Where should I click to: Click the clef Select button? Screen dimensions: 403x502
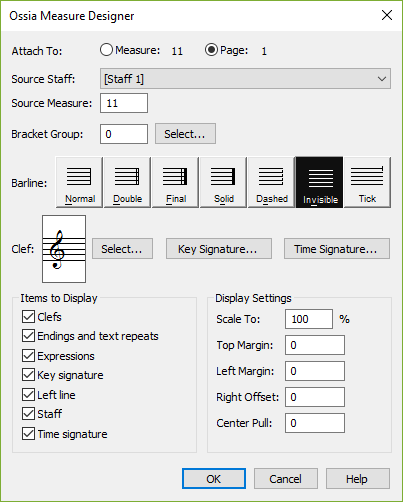[x=122, y=249]
